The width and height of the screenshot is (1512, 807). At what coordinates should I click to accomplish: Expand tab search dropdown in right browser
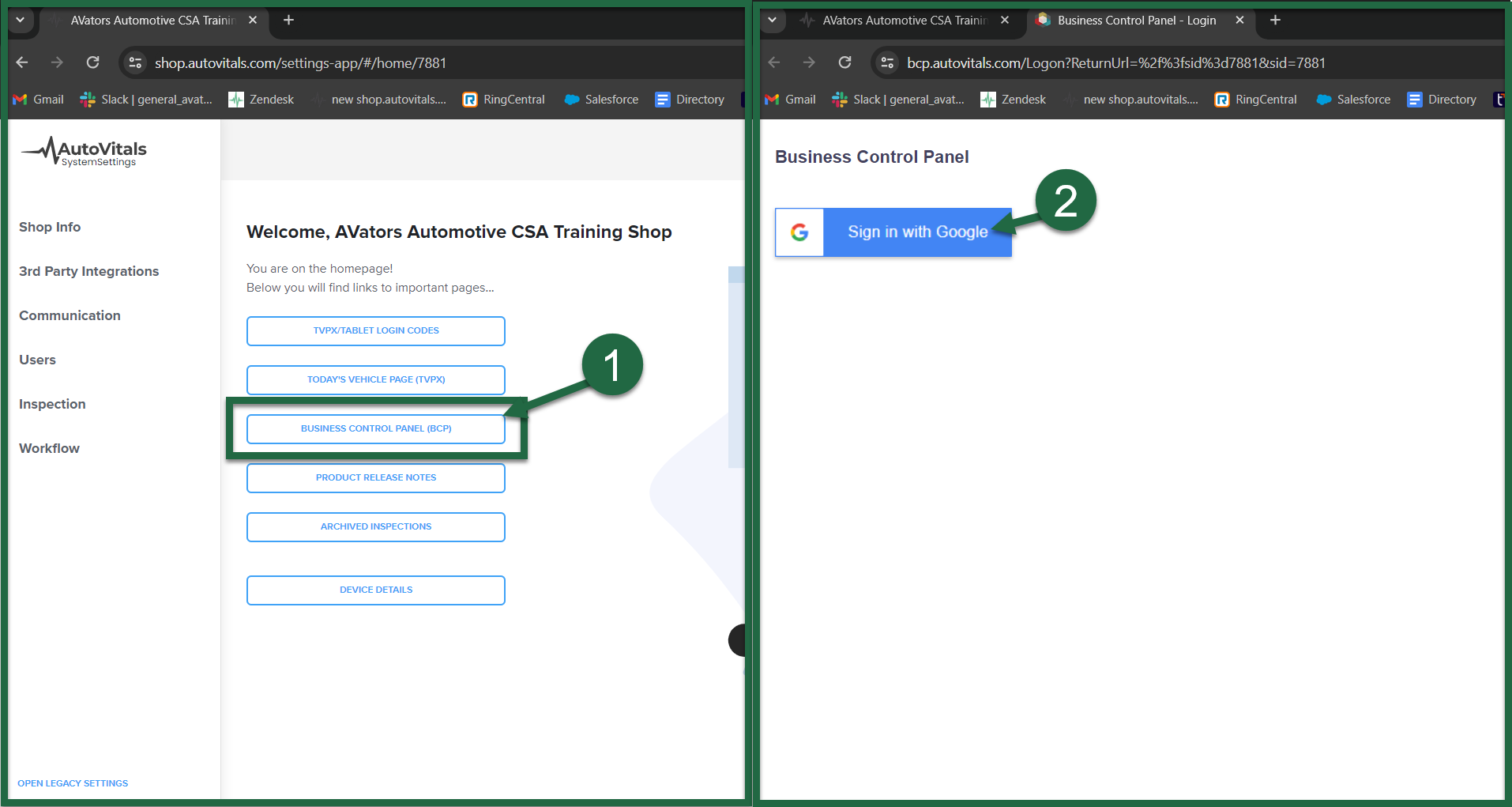(x=772, y=21)
